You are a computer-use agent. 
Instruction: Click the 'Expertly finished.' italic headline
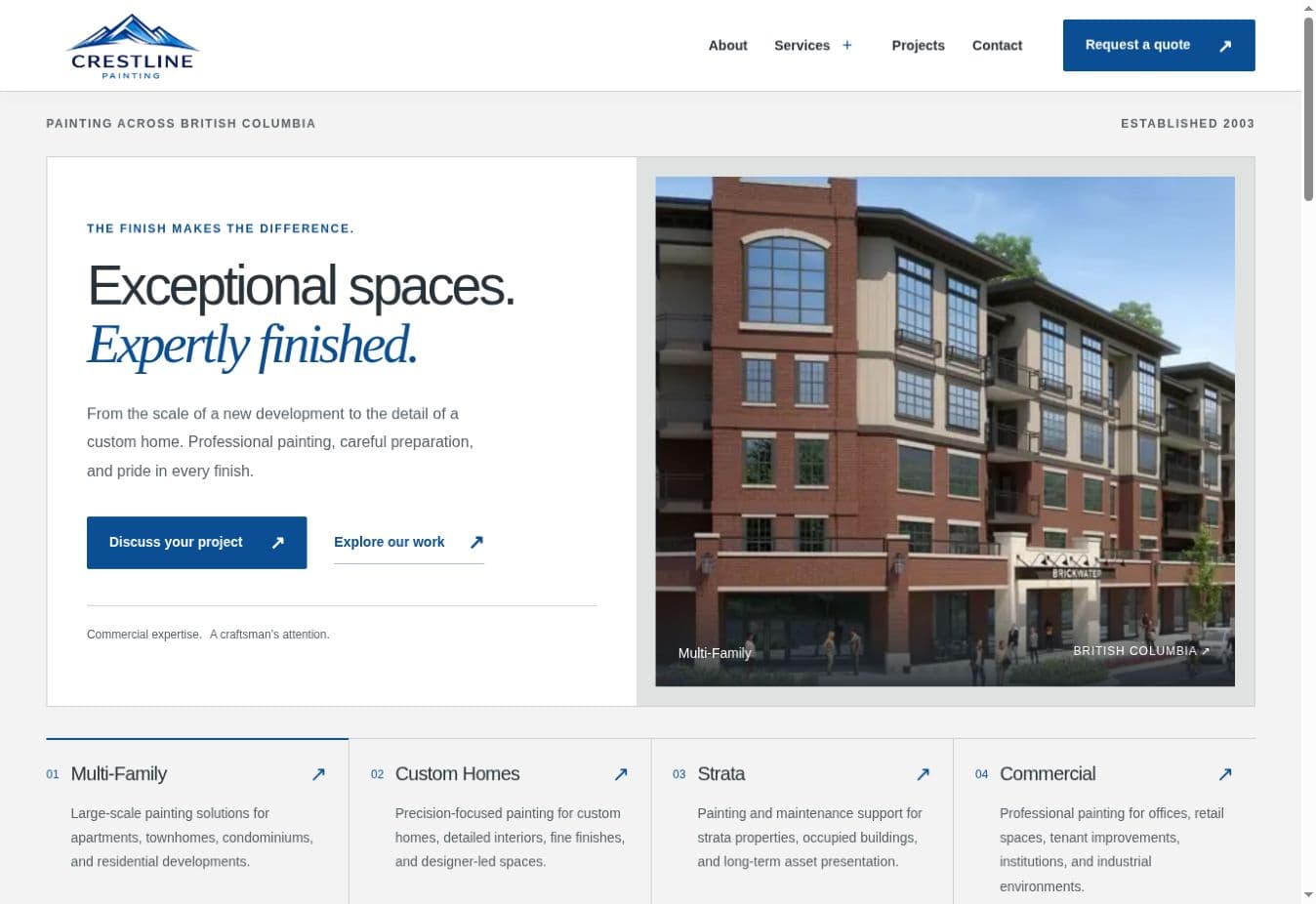(x=253, y=345)
